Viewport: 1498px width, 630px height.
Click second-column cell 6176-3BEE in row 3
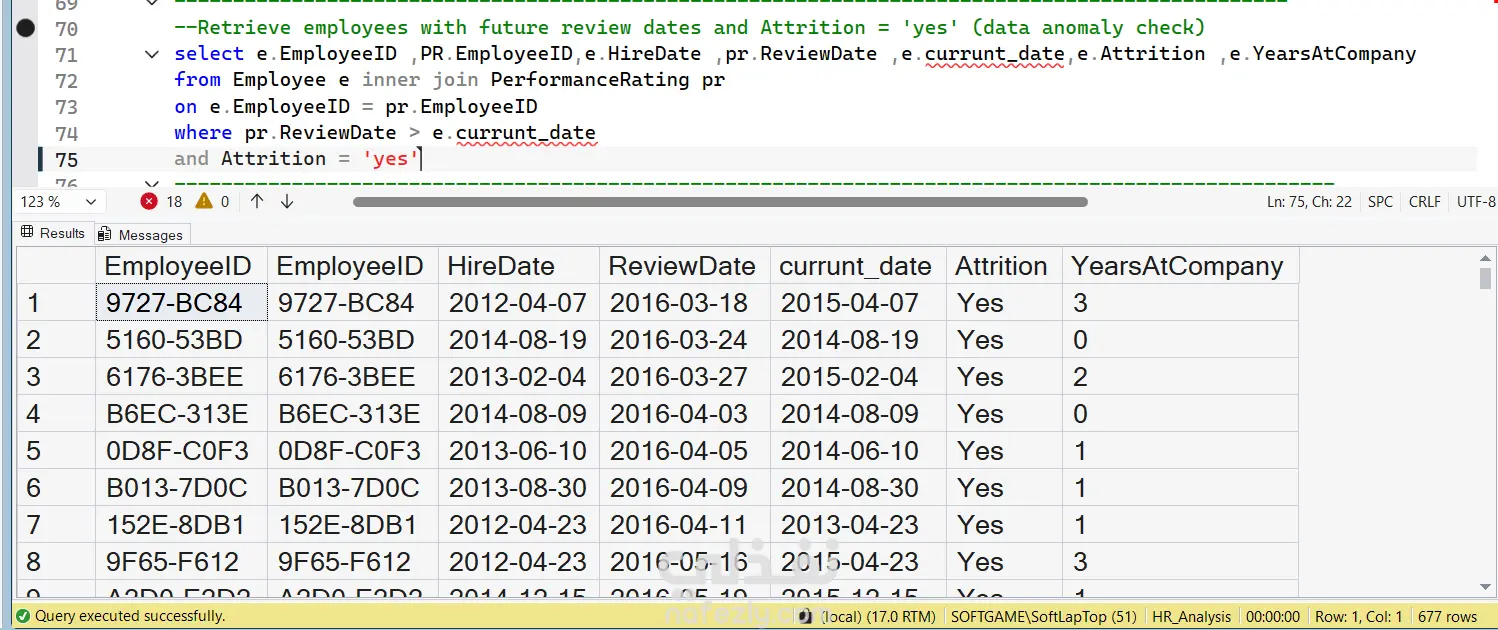point(352,377)
